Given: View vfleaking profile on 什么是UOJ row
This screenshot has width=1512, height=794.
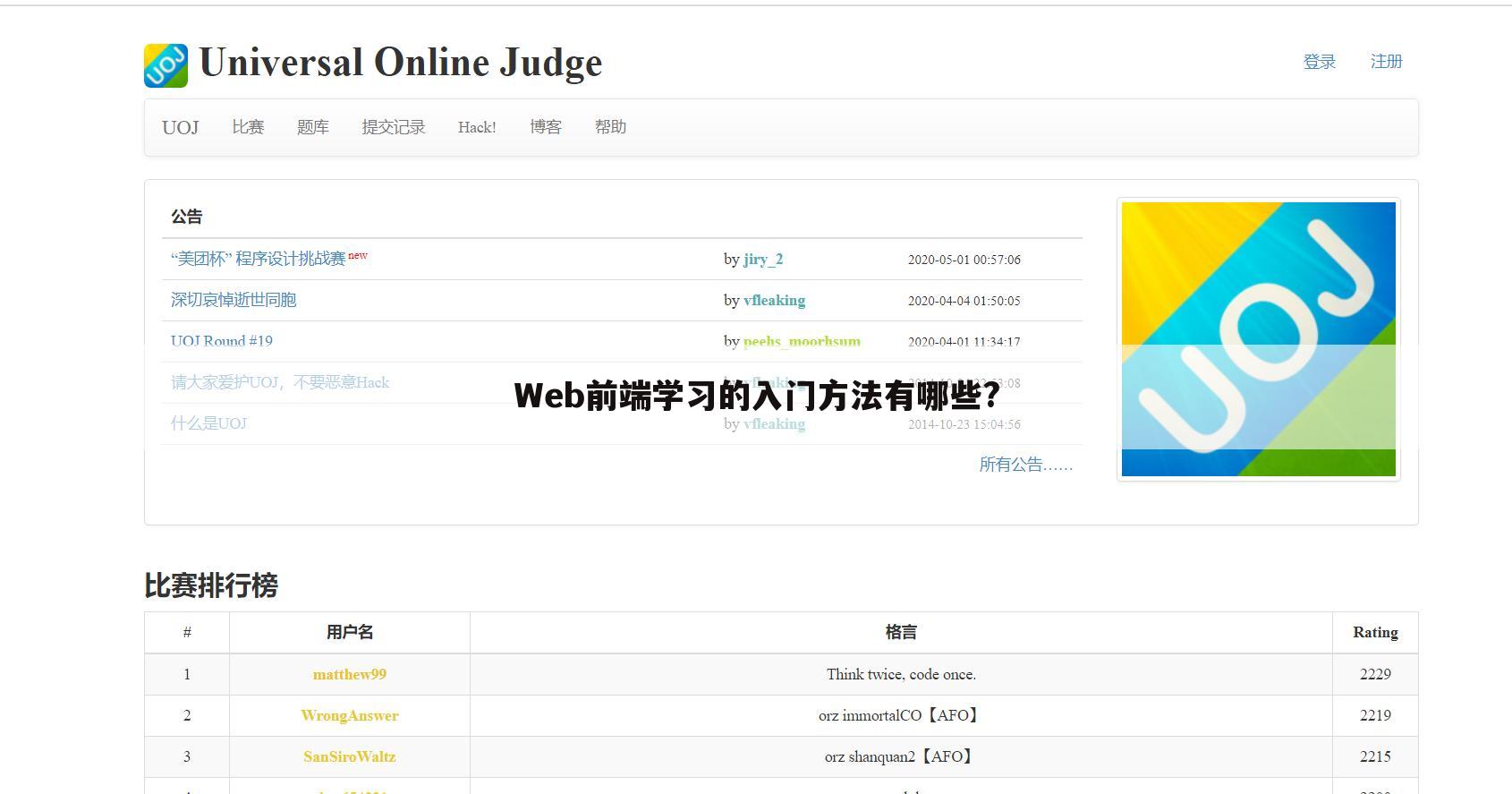Looking at the screenshot, I should [774, 424].
